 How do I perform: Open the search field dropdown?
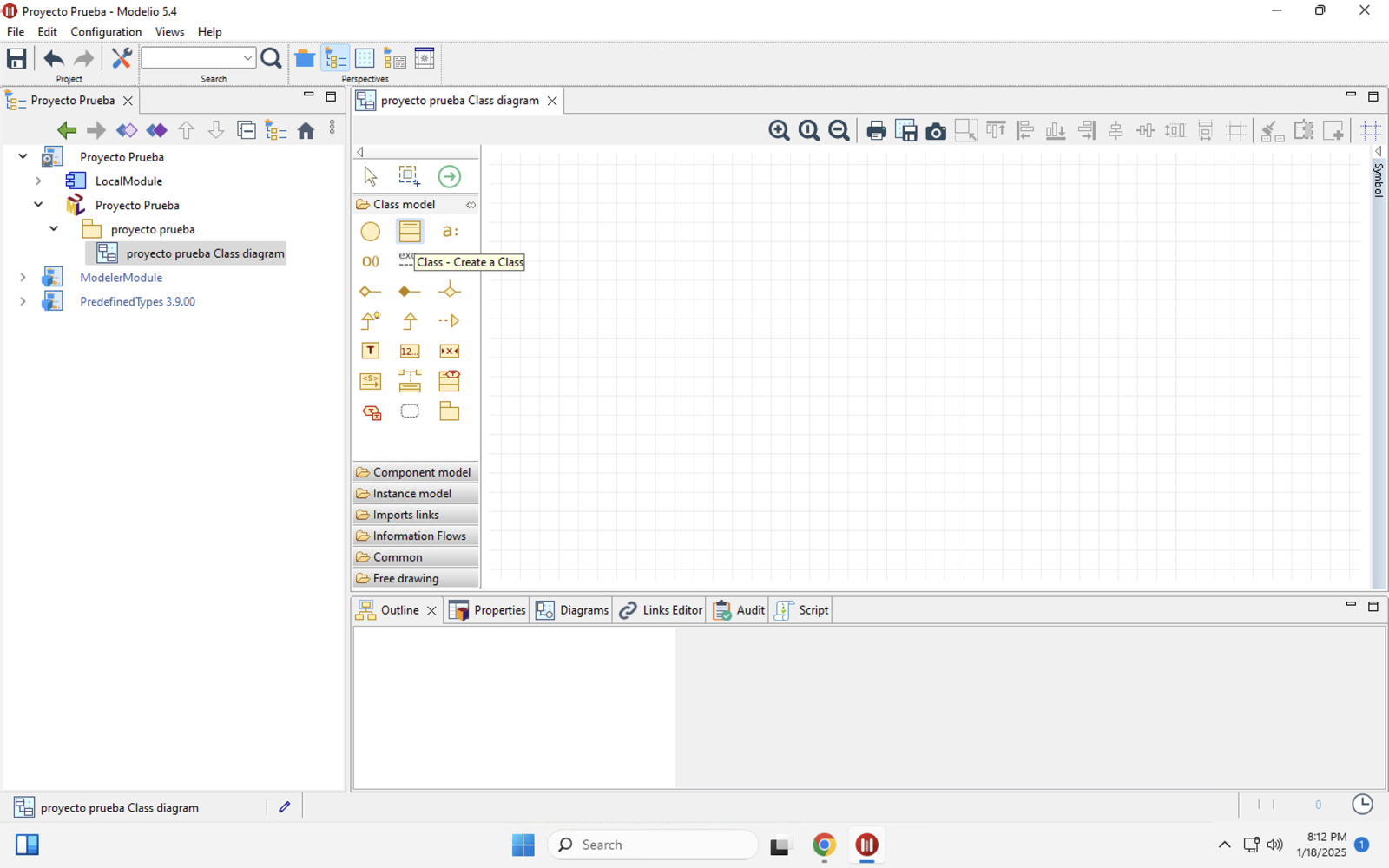coord(247,58)
